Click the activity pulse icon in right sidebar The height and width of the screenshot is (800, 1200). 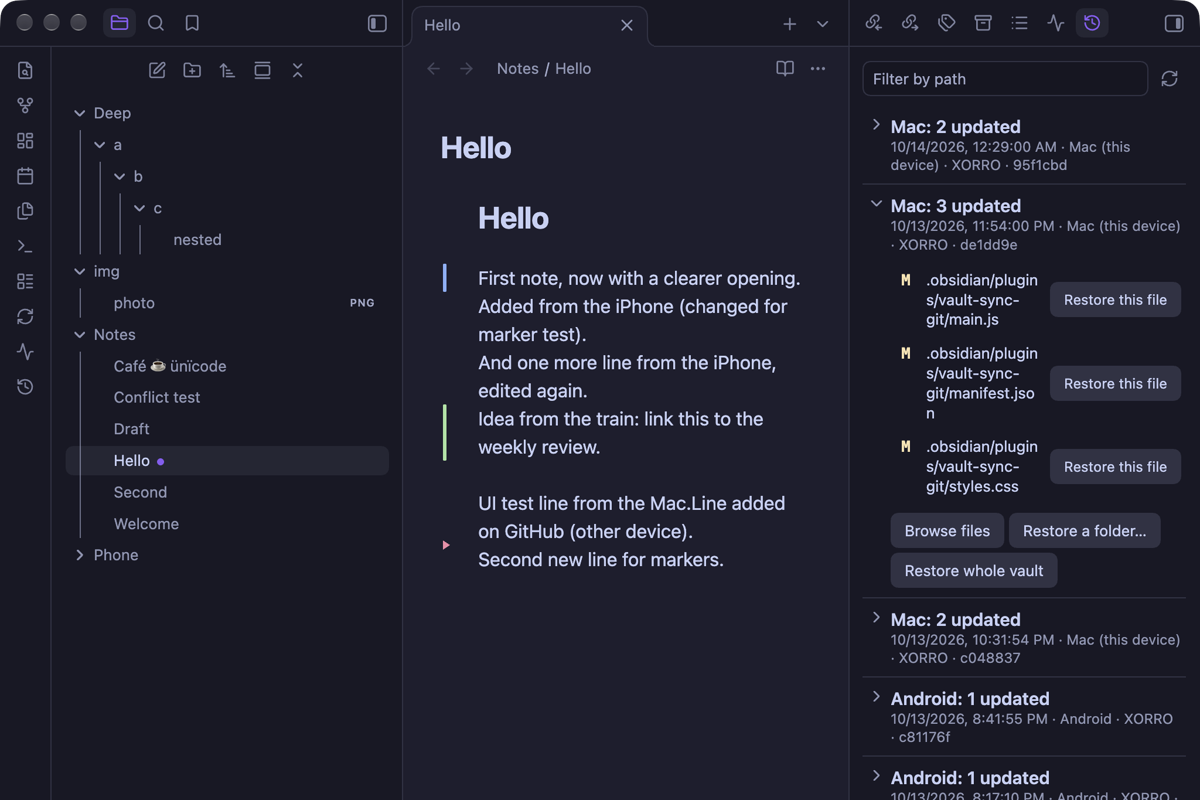[1056, 23]
